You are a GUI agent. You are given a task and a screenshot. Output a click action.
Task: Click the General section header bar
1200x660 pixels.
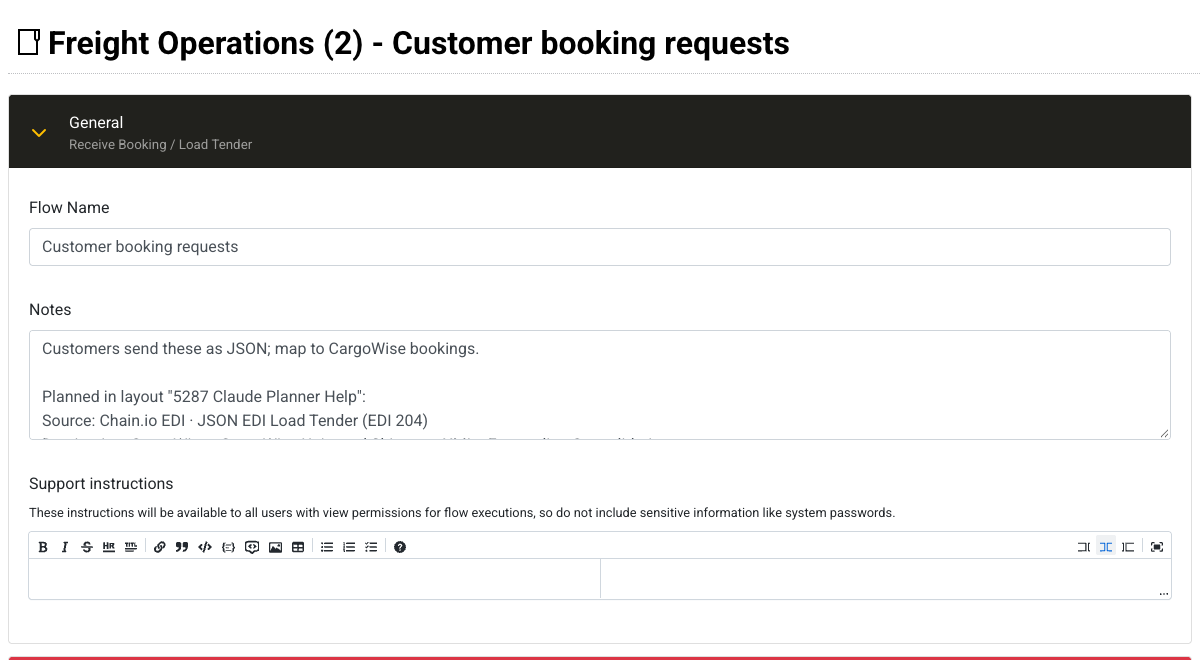[x=600, y=132]
